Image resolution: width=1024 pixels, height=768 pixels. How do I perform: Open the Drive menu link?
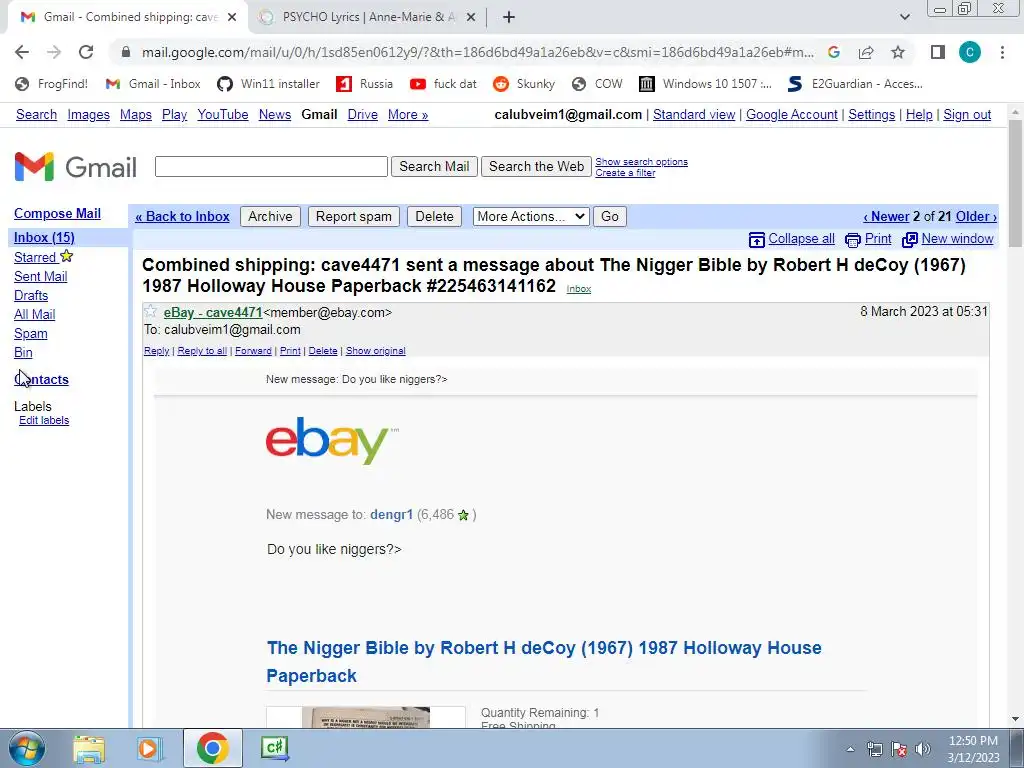pos(362,114)
